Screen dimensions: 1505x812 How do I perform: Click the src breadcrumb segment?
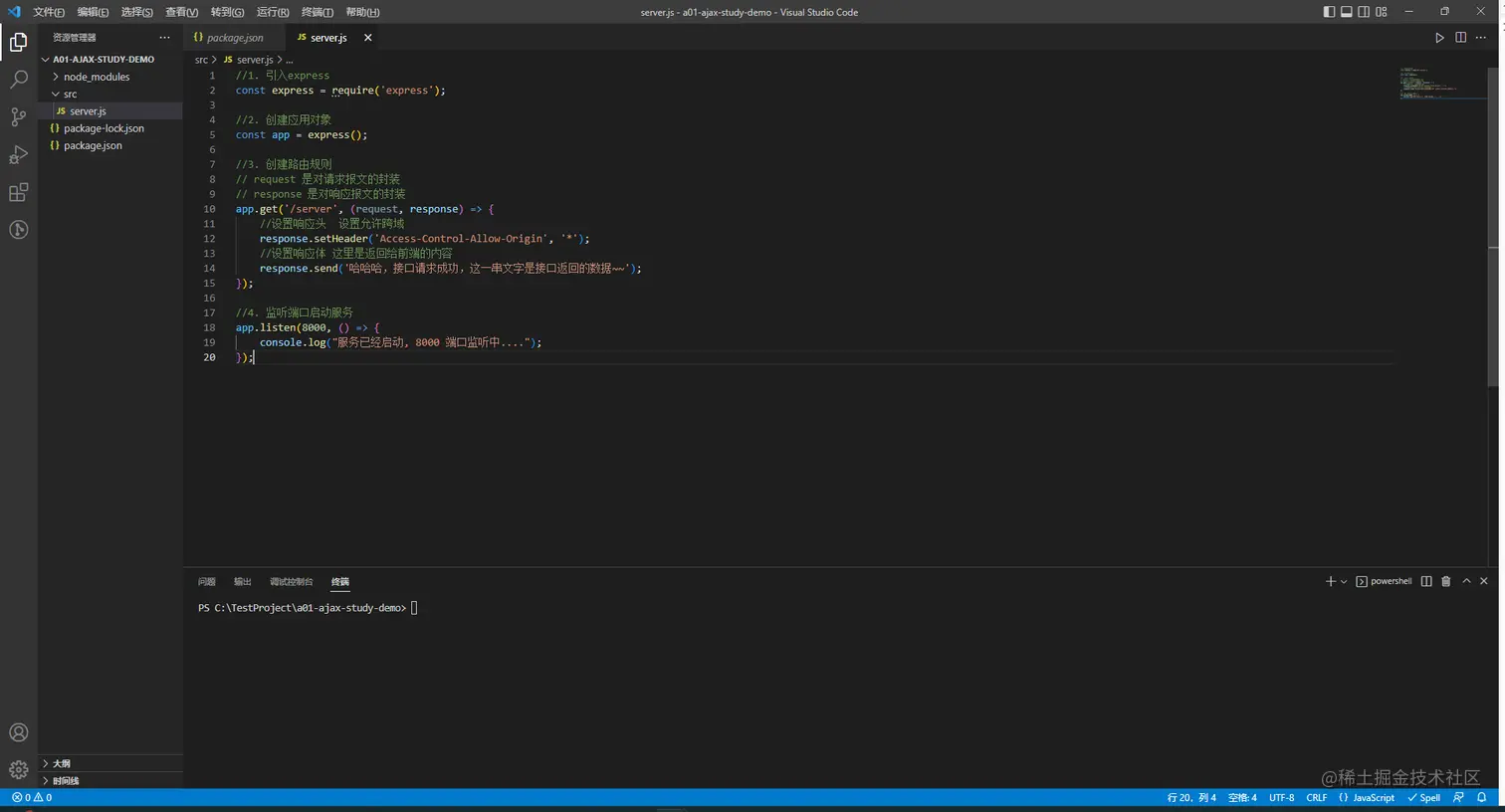[x=201, y=60]
